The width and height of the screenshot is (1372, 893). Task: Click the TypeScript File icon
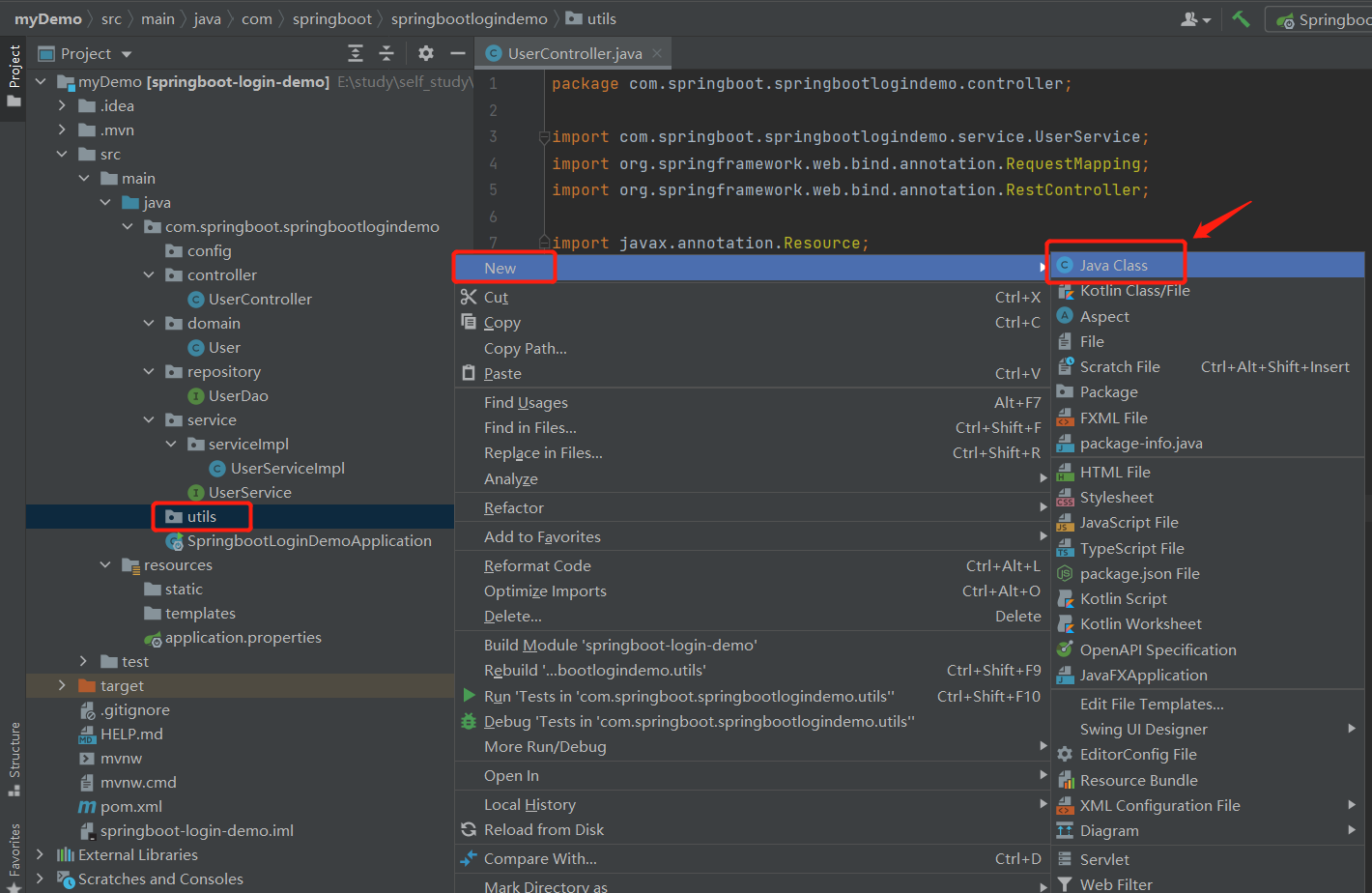click(x=1065, y=548)
